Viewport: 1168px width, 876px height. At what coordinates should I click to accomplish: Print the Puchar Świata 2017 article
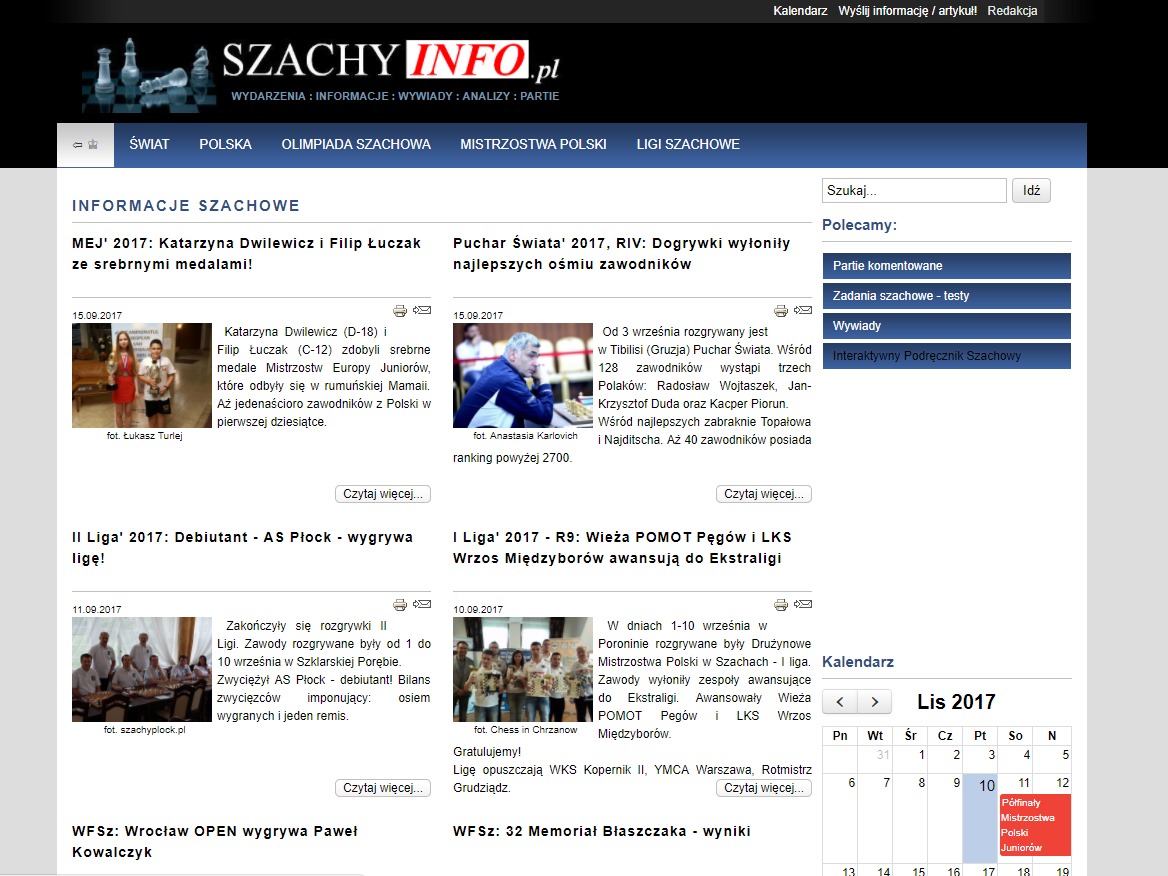[x=781, y=311]
